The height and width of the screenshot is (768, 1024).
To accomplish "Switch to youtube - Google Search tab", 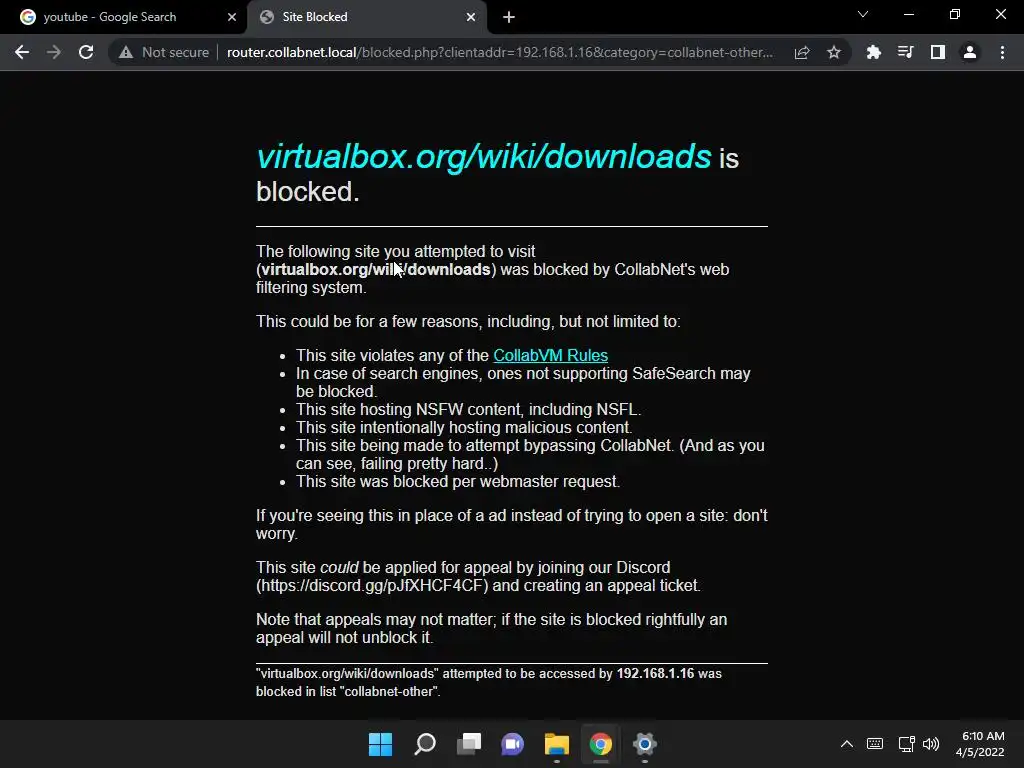I will click(123, 17).
